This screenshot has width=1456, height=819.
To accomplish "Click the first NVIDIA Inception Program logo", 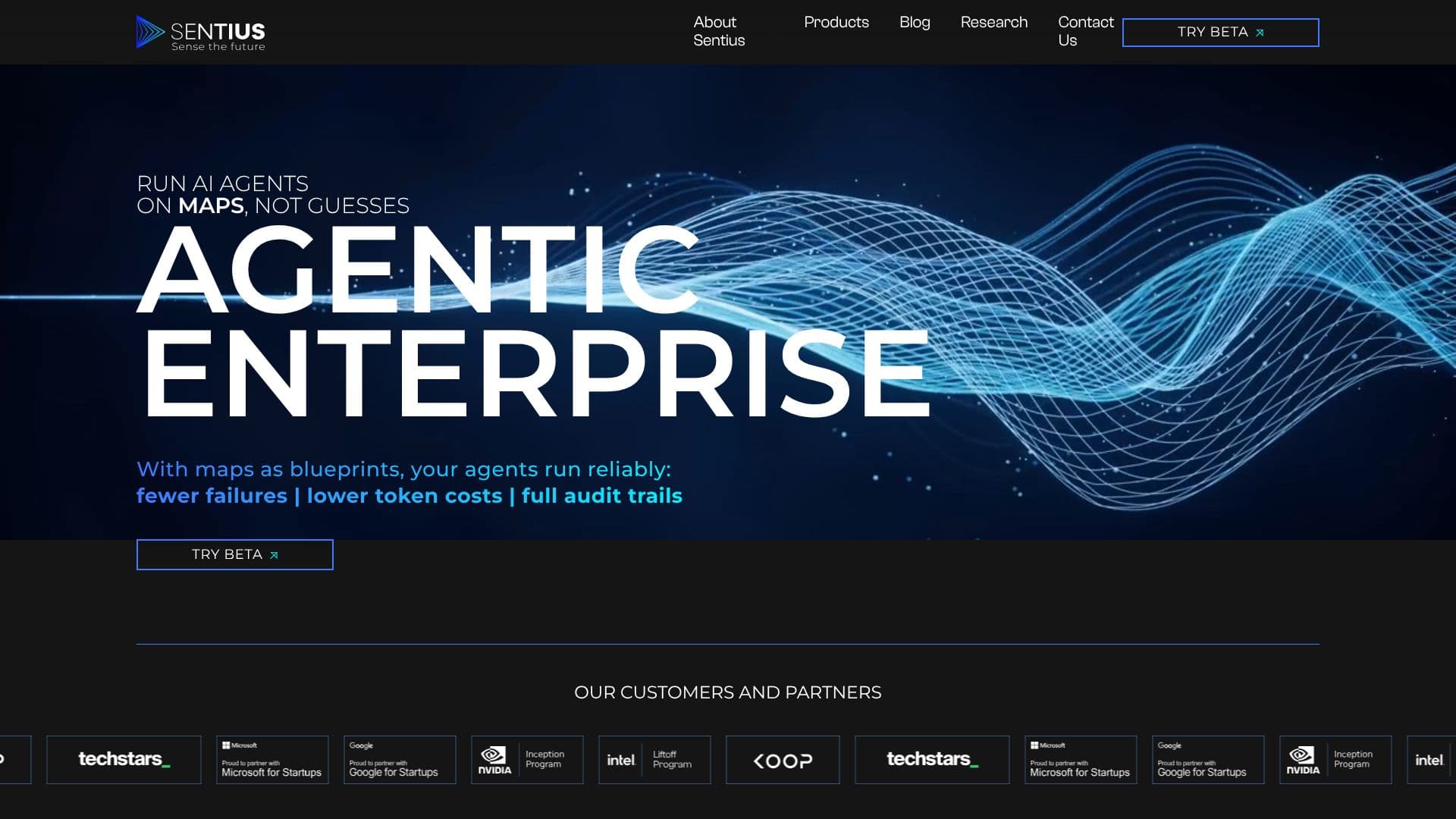I will pos(527,760).
